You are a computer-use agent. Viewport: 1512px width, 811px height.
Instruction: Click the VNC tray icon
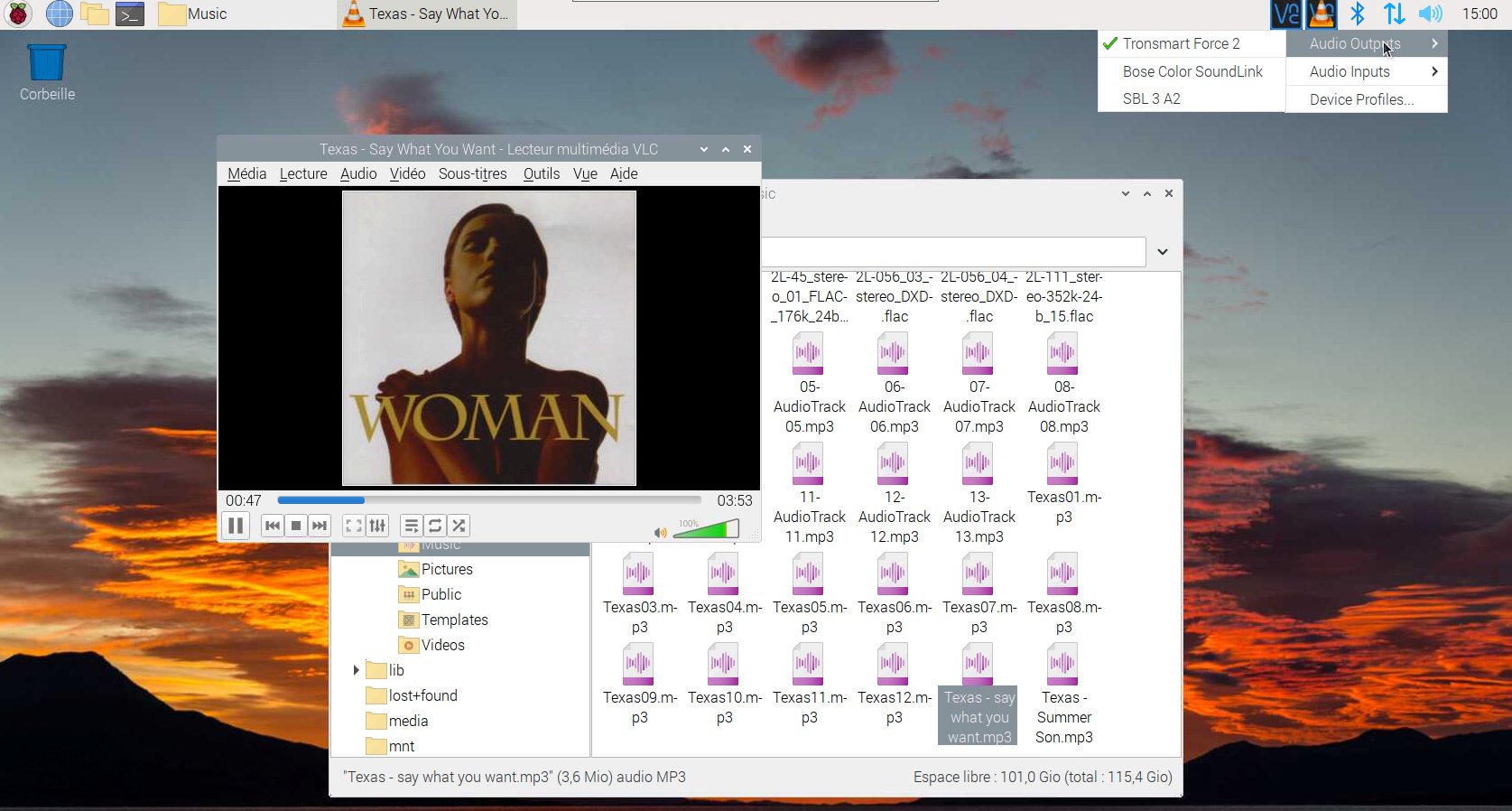1285,14
